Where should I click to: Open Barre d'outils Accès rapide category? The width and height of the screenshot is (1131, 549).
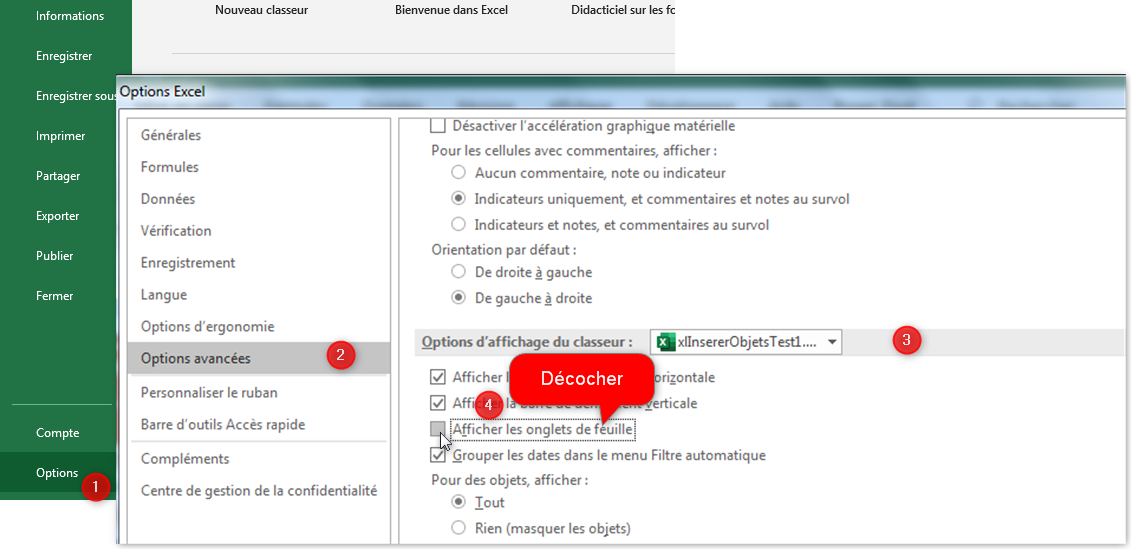(x=223, y=424)
